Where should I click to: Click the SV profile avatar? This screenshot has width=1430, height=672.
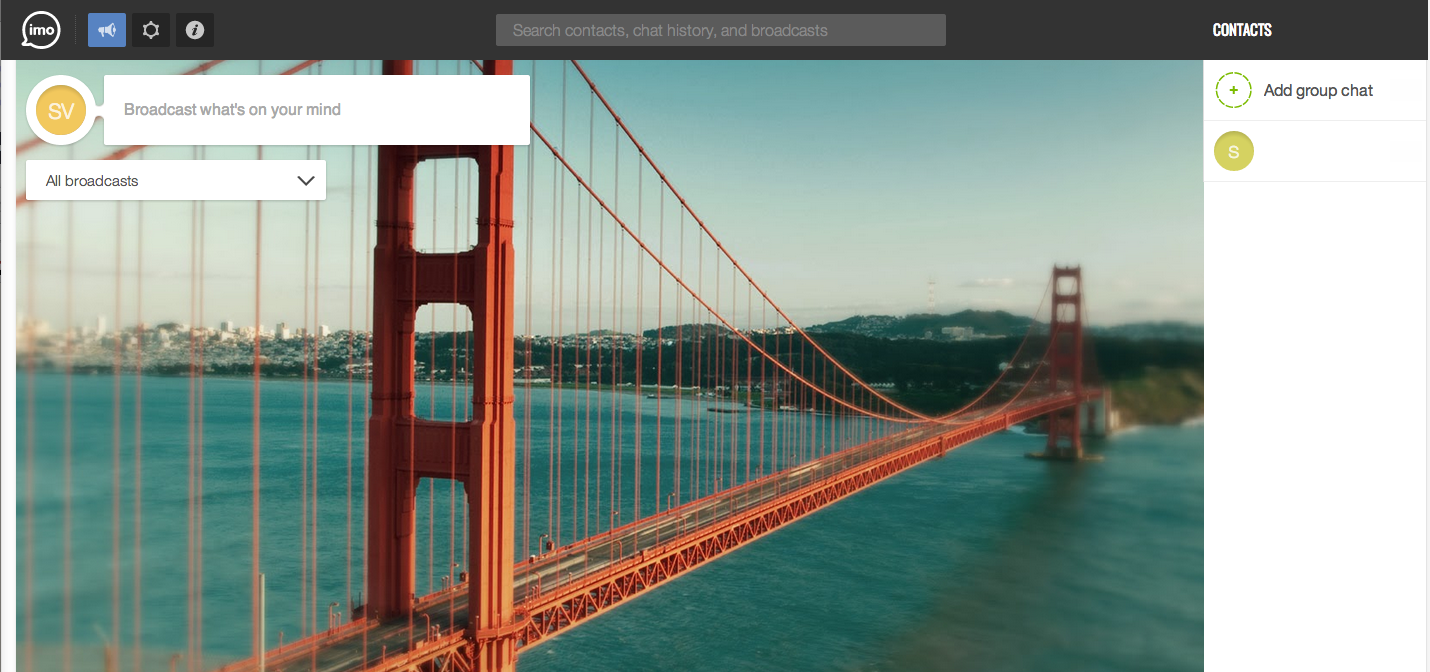point(61,110)
